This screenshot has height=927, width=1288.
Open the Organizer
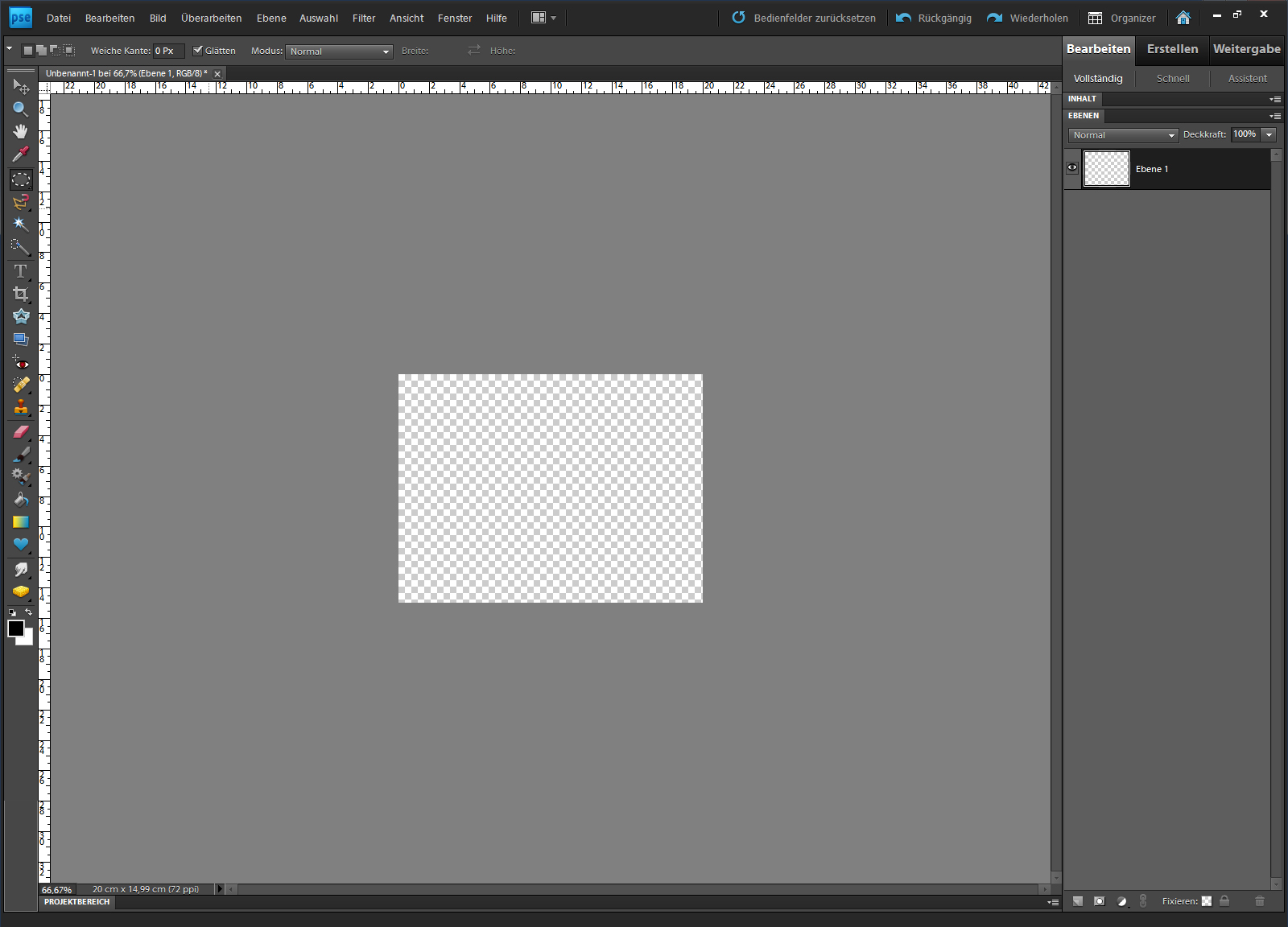[1121, 18]
